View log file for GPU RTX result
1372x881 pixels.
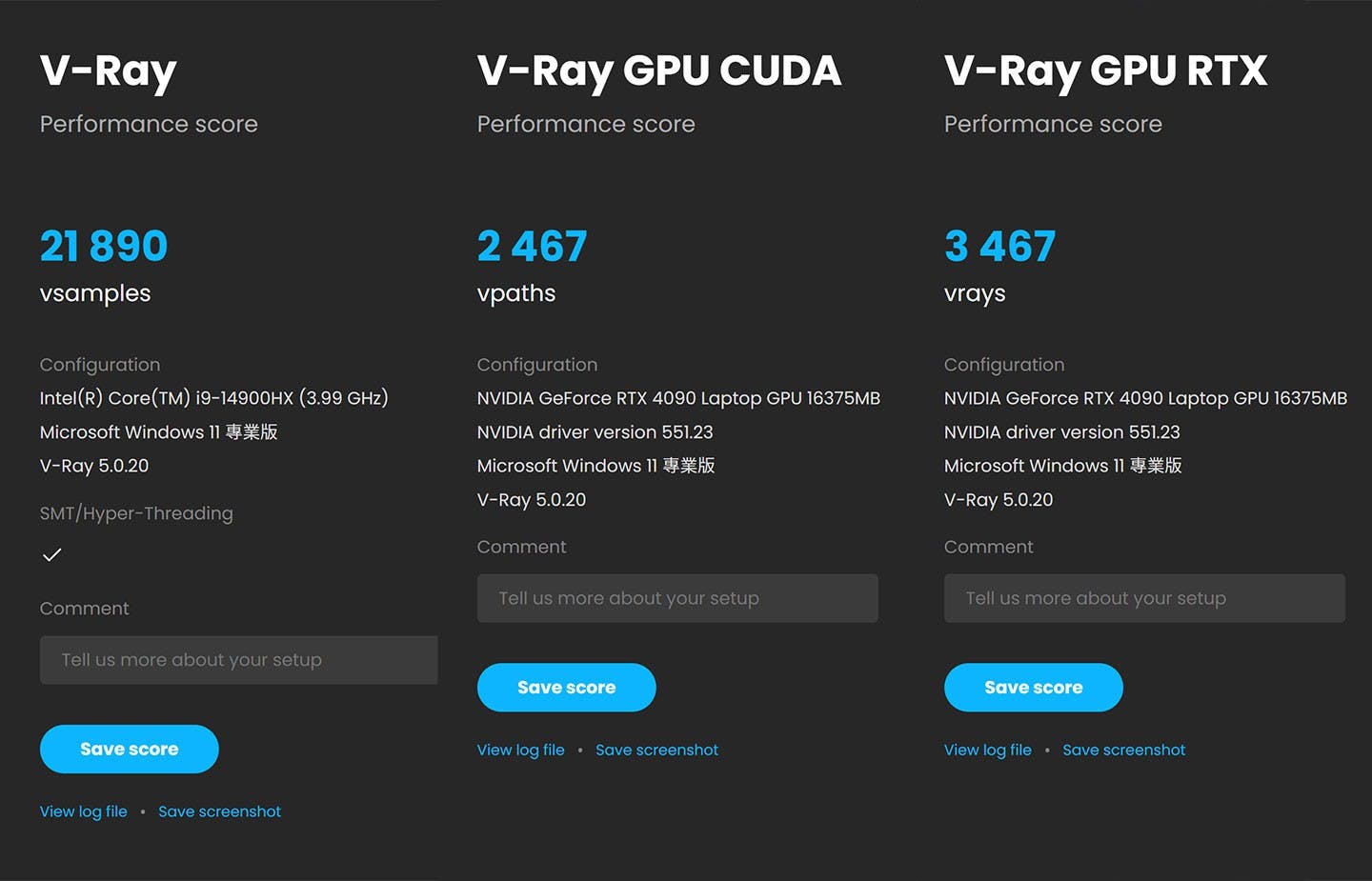click(988, 751)
